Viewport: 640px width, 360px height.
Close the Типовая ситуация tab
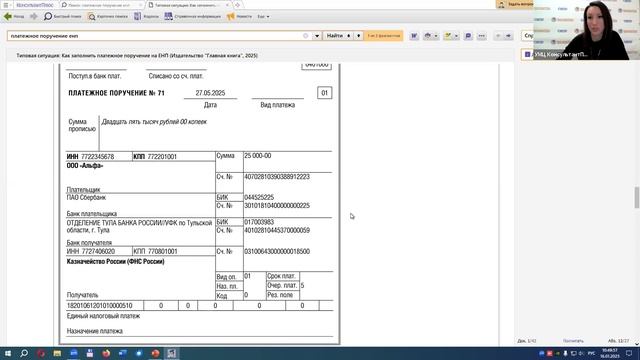click(x=227, y=5)
